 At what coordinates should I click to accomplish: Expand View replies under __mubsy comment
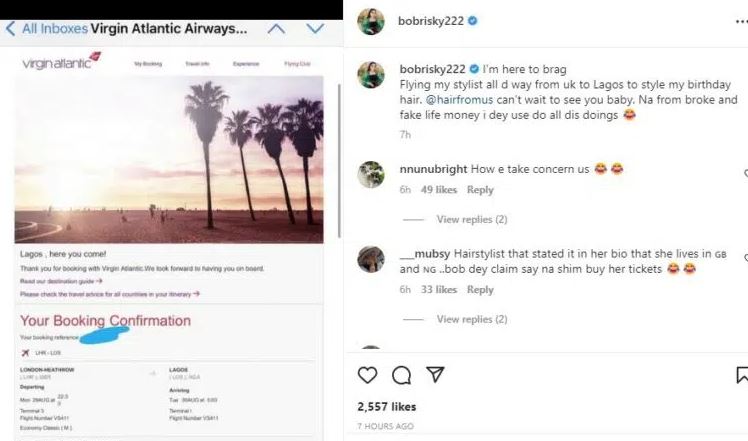pos(472,319)
